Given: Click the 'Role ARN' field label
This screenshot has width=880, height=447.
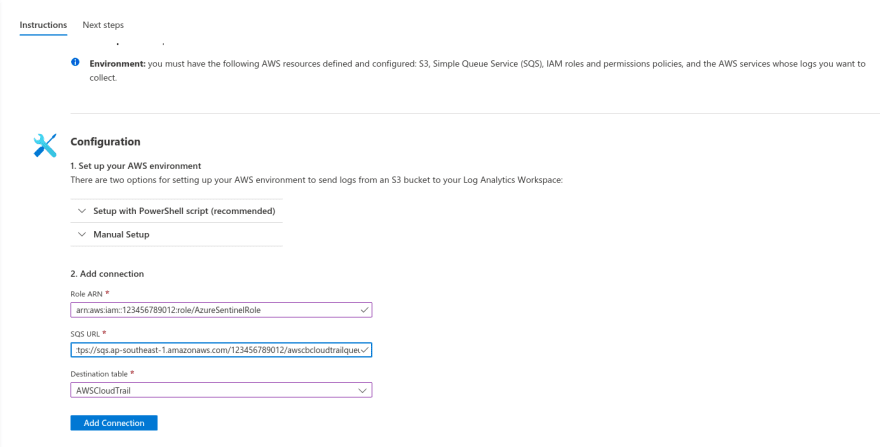Looking at the screenshot, I should coord(87,294).
